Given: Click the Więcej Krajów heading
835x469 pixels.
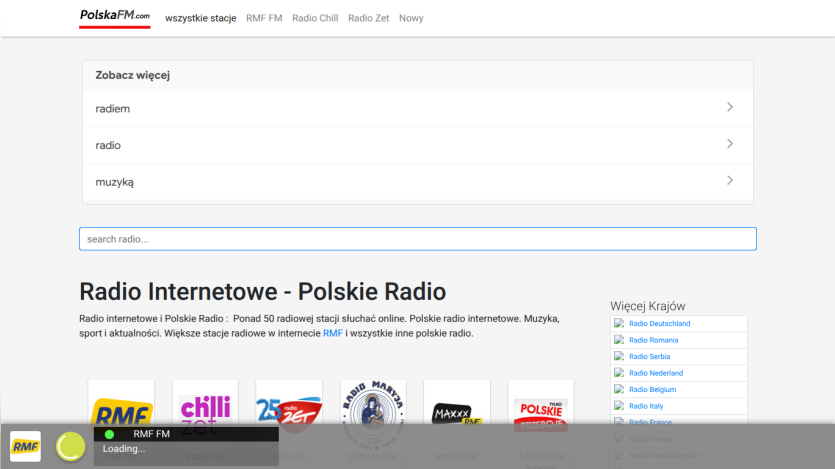Looking at the screenshot, I should click(x=648, y=306).
